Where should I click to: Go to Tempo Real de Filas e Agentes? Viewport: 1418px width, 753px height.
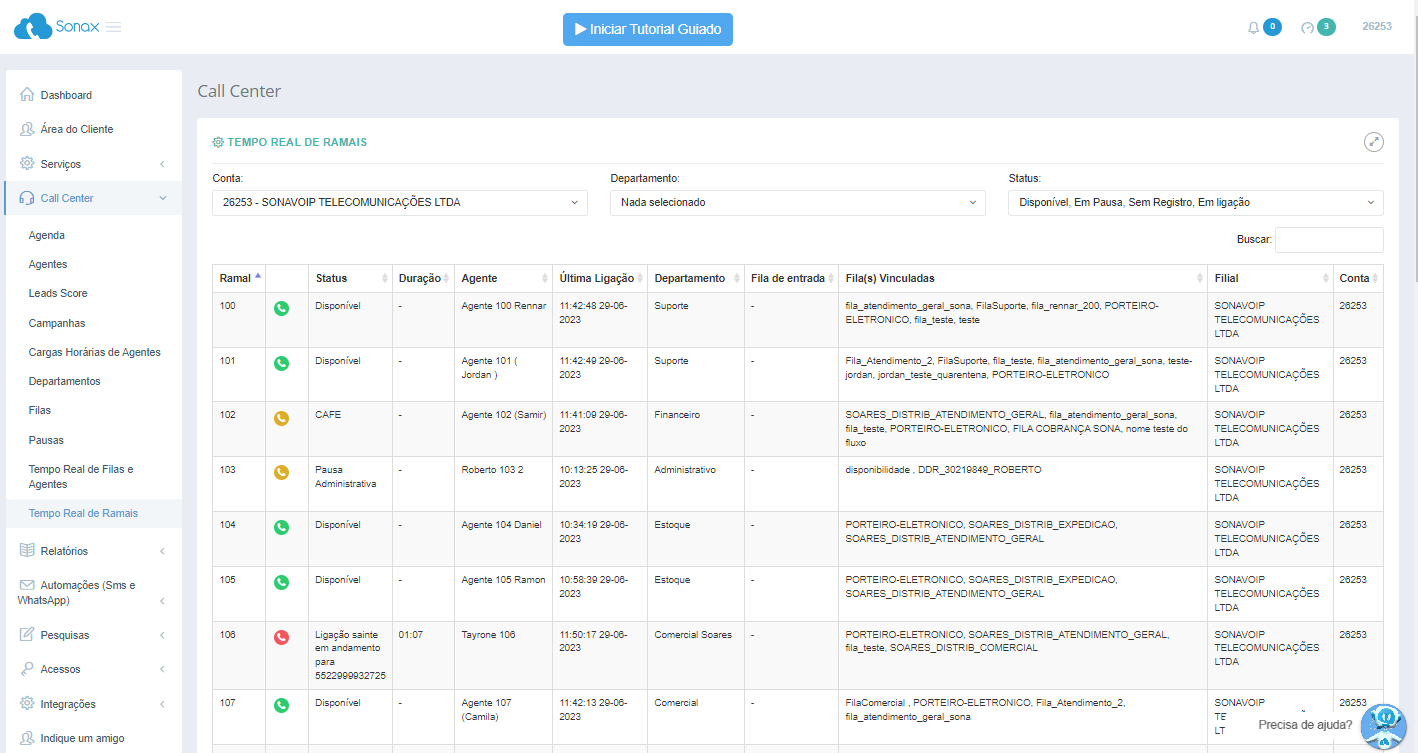tap(81, 476)
